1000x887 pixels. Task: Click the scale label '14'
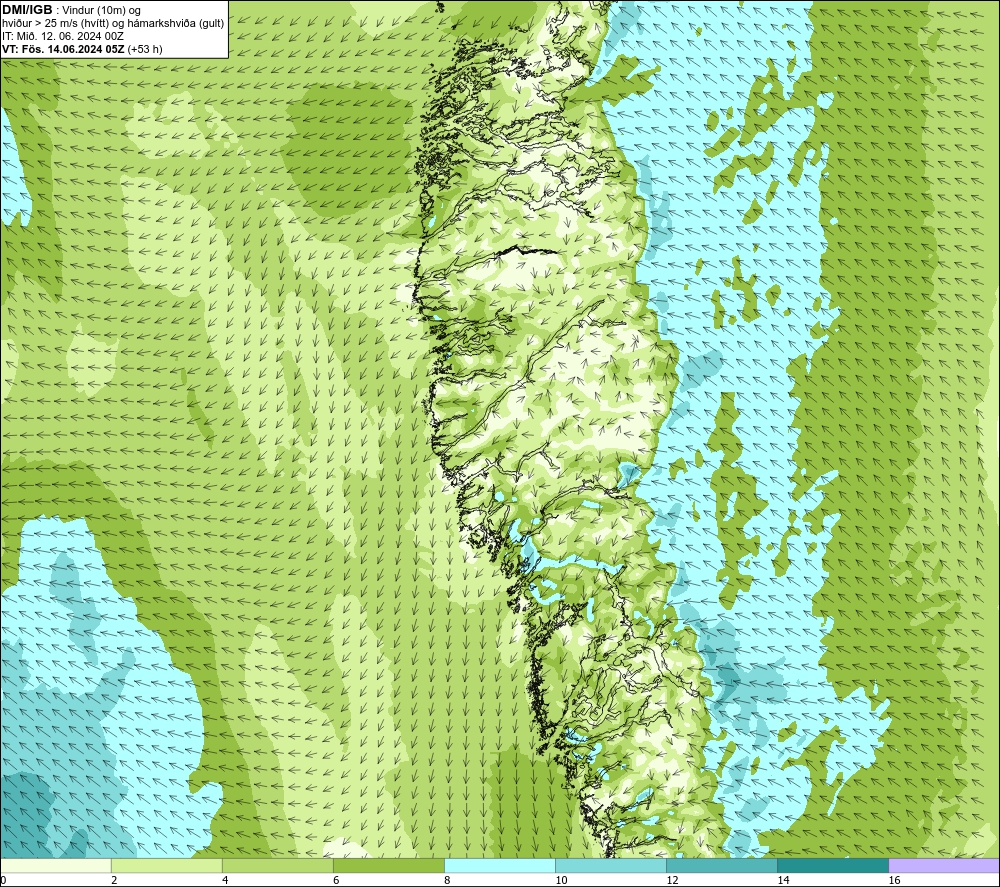point(783,880)
